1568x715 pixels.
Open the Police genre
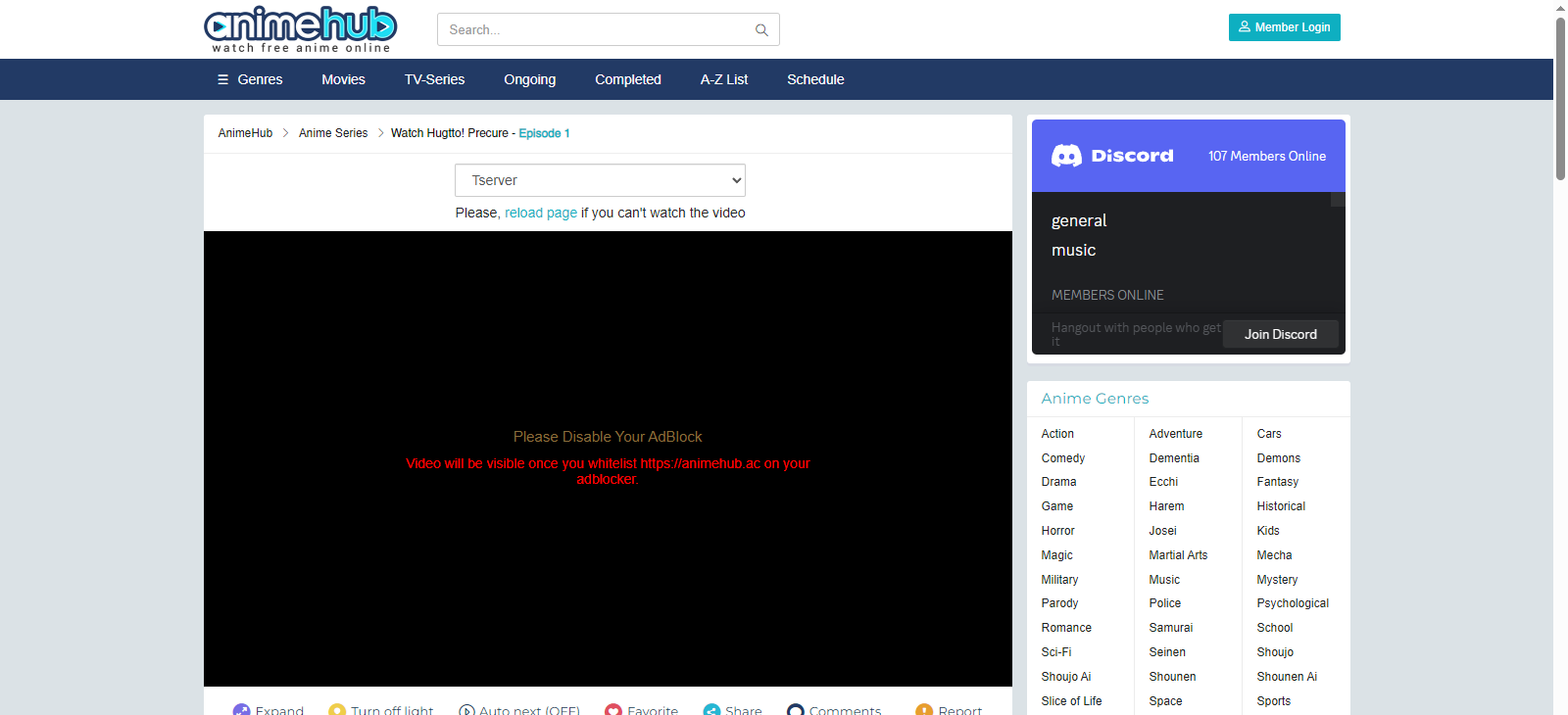tap(1164, 603)
